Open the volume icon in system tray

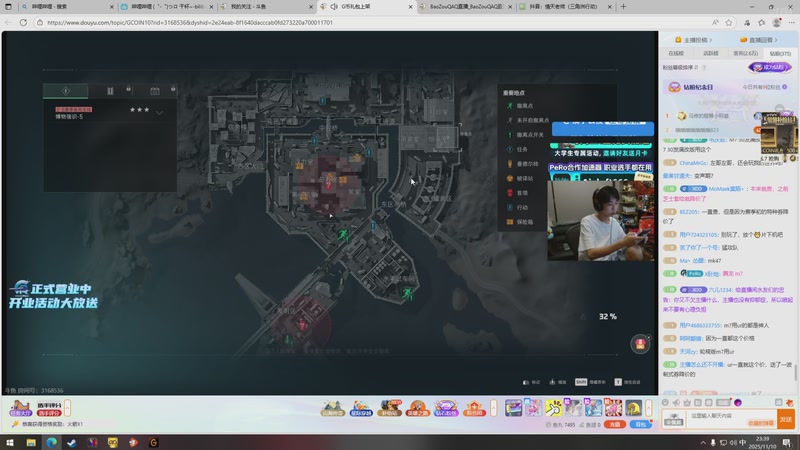coord(733,443)
